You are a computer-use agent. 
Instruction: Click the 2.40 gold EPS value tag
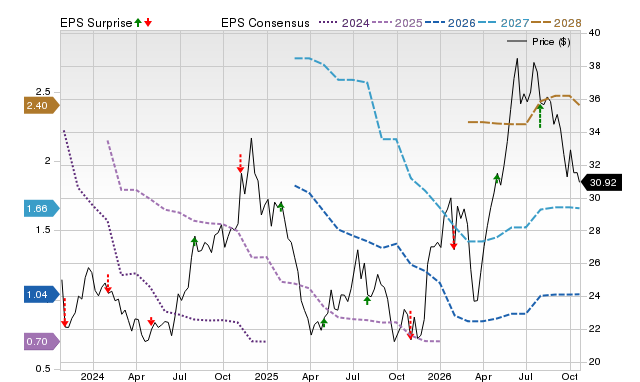coord(42,106)
